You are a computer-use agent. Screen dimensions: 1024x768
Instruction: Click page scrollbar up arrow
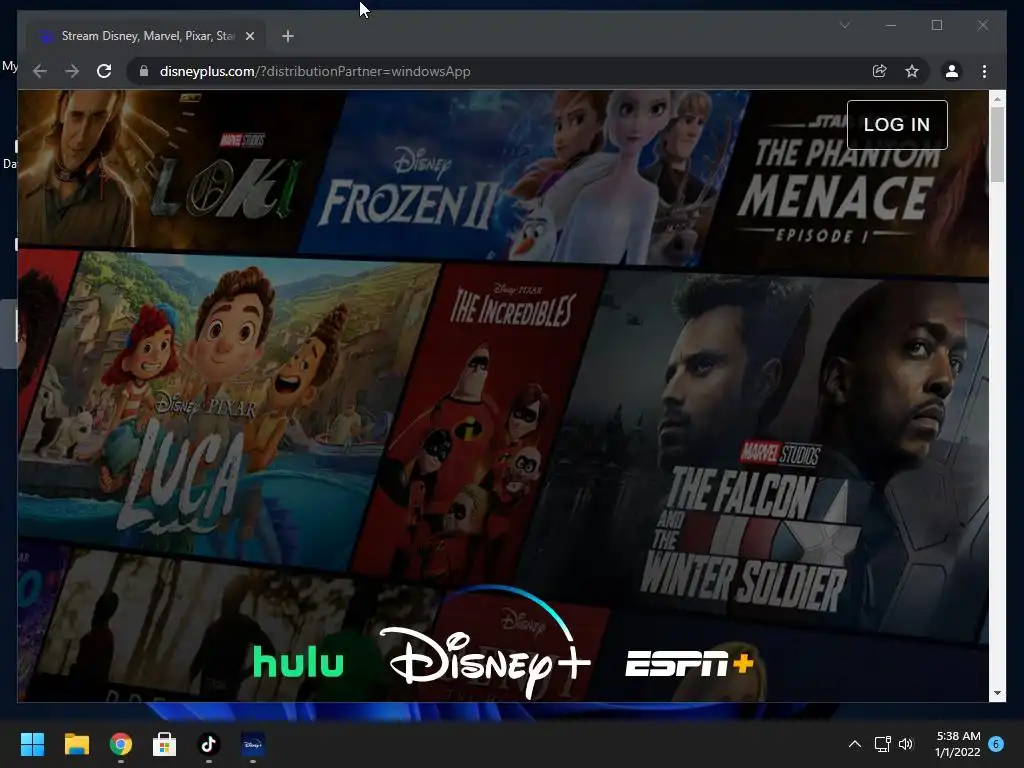click(997, 99)
